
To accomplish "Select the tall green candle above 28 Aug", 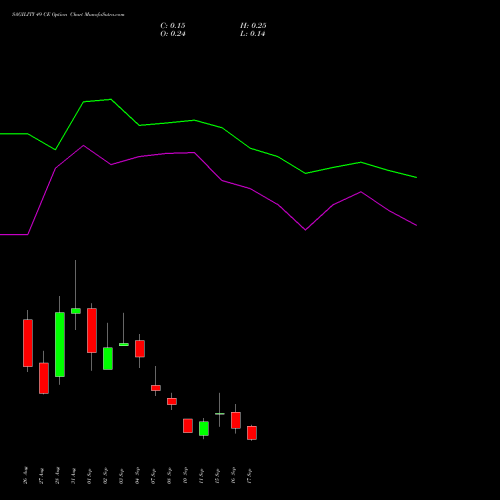I will point(60,344).
